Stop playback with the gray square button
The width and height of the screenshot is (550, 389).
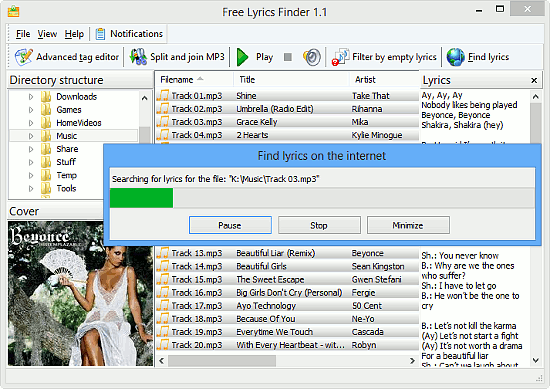[288, 57]
